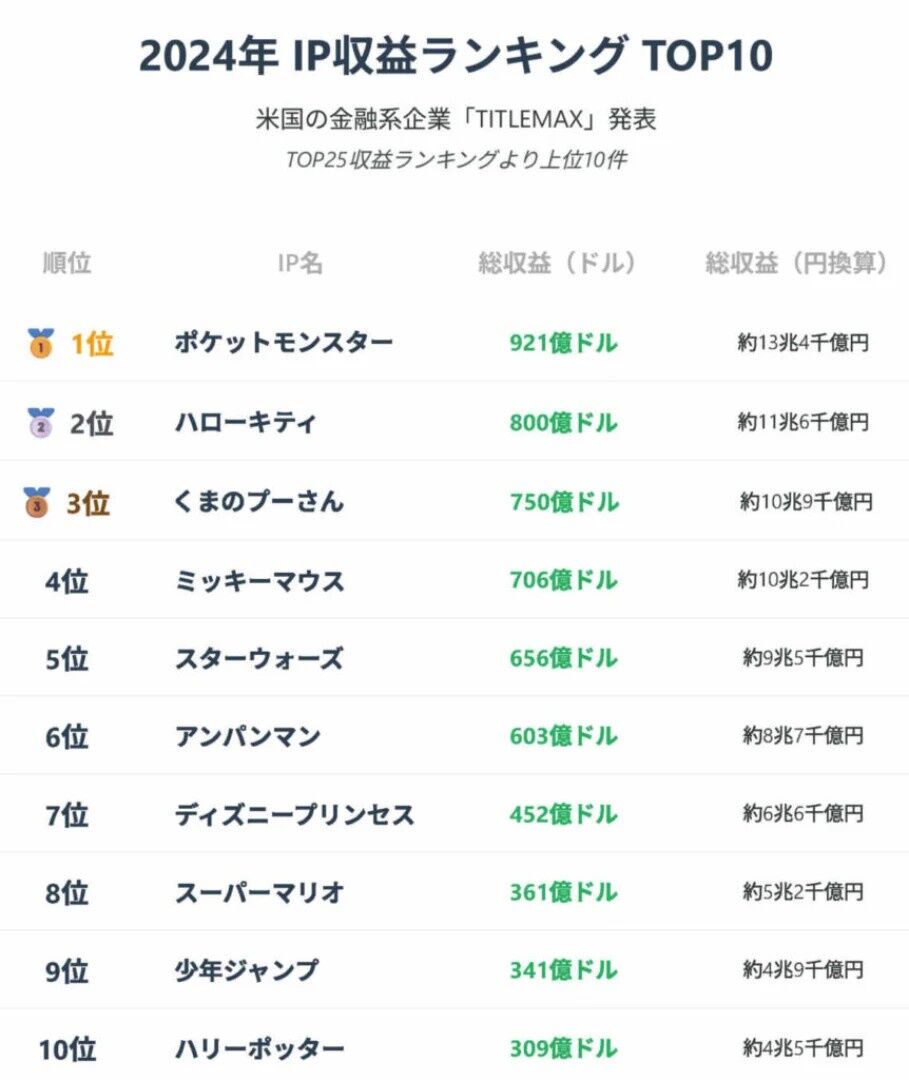Click the 総収益(円換算) column header
The height and width of the screenshot is (1080, 909).
coord(797,263)
